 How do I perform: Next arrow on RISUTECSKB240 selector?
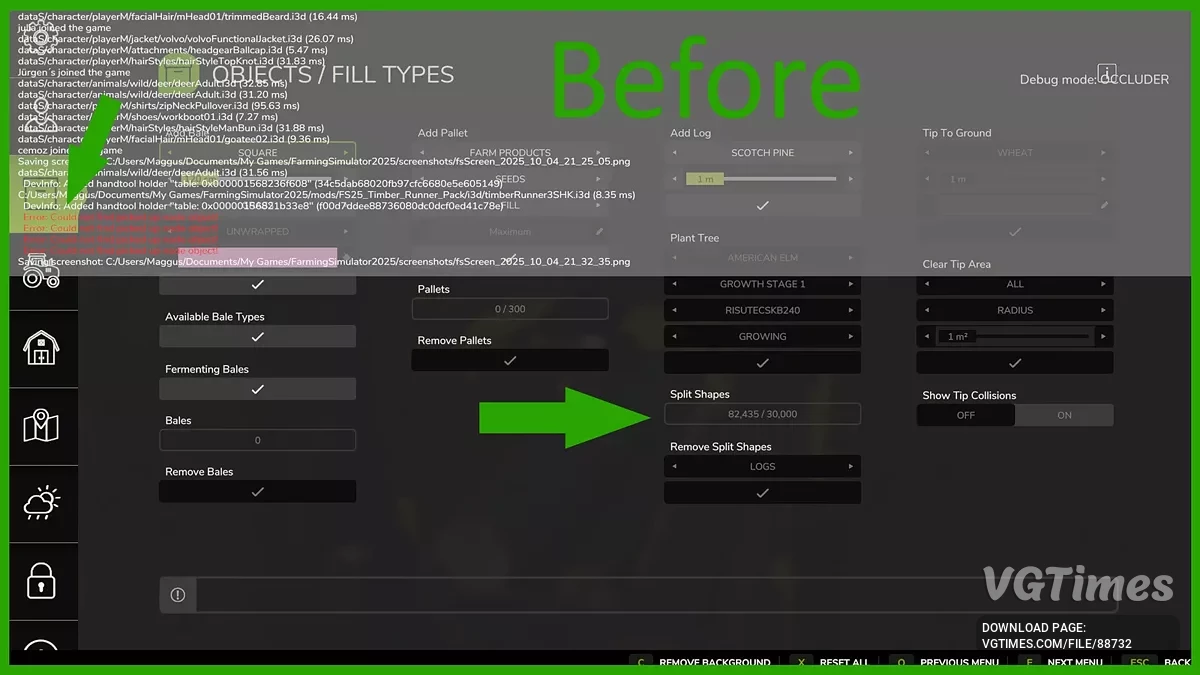tap(851, 310)
